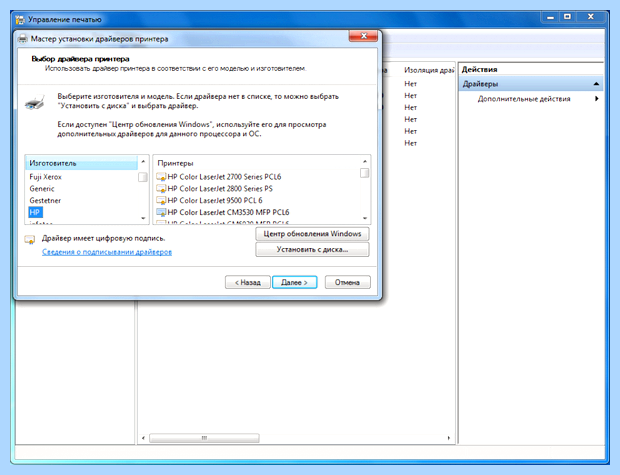Open driver signing information link
The image size is (620, 475).
pos(107,252)
